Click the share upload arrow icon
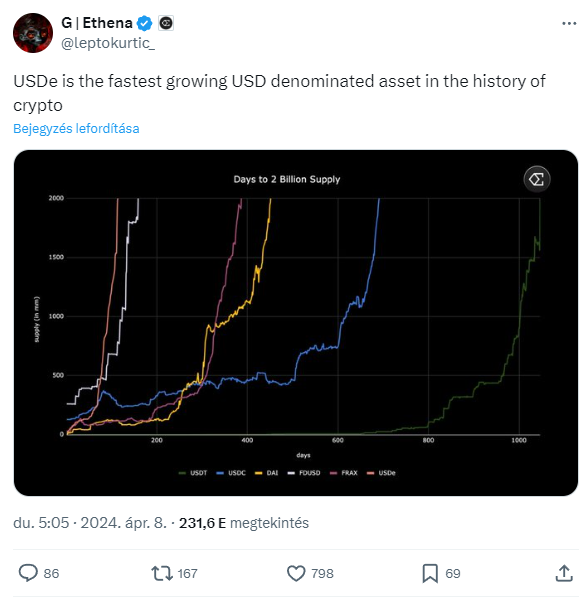The width and height of the screenshot is (587, 601). pyautogui.click(x=564, y=573)
